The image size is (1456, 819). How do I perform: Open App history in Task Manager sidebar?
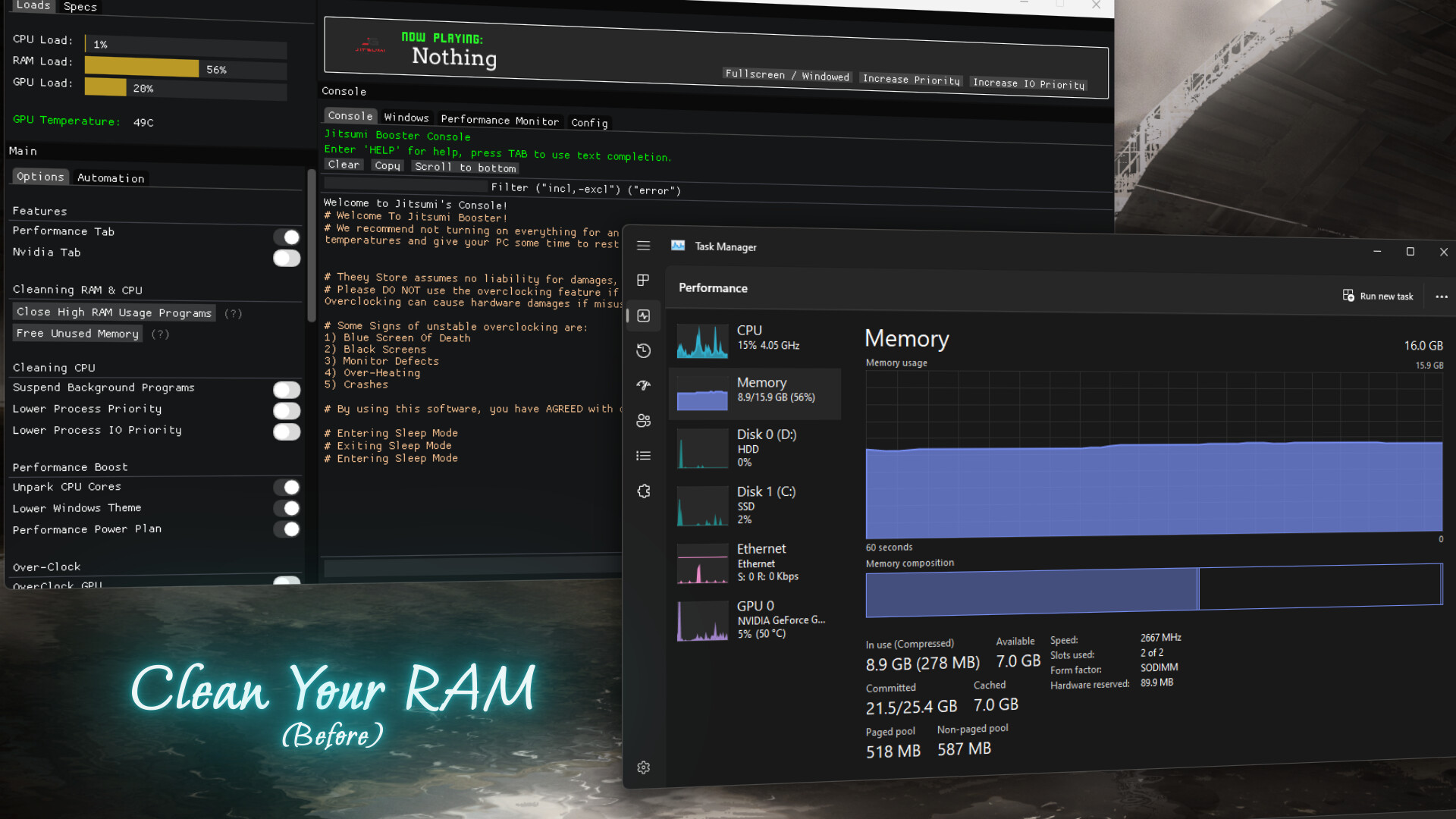coord(643,350)
